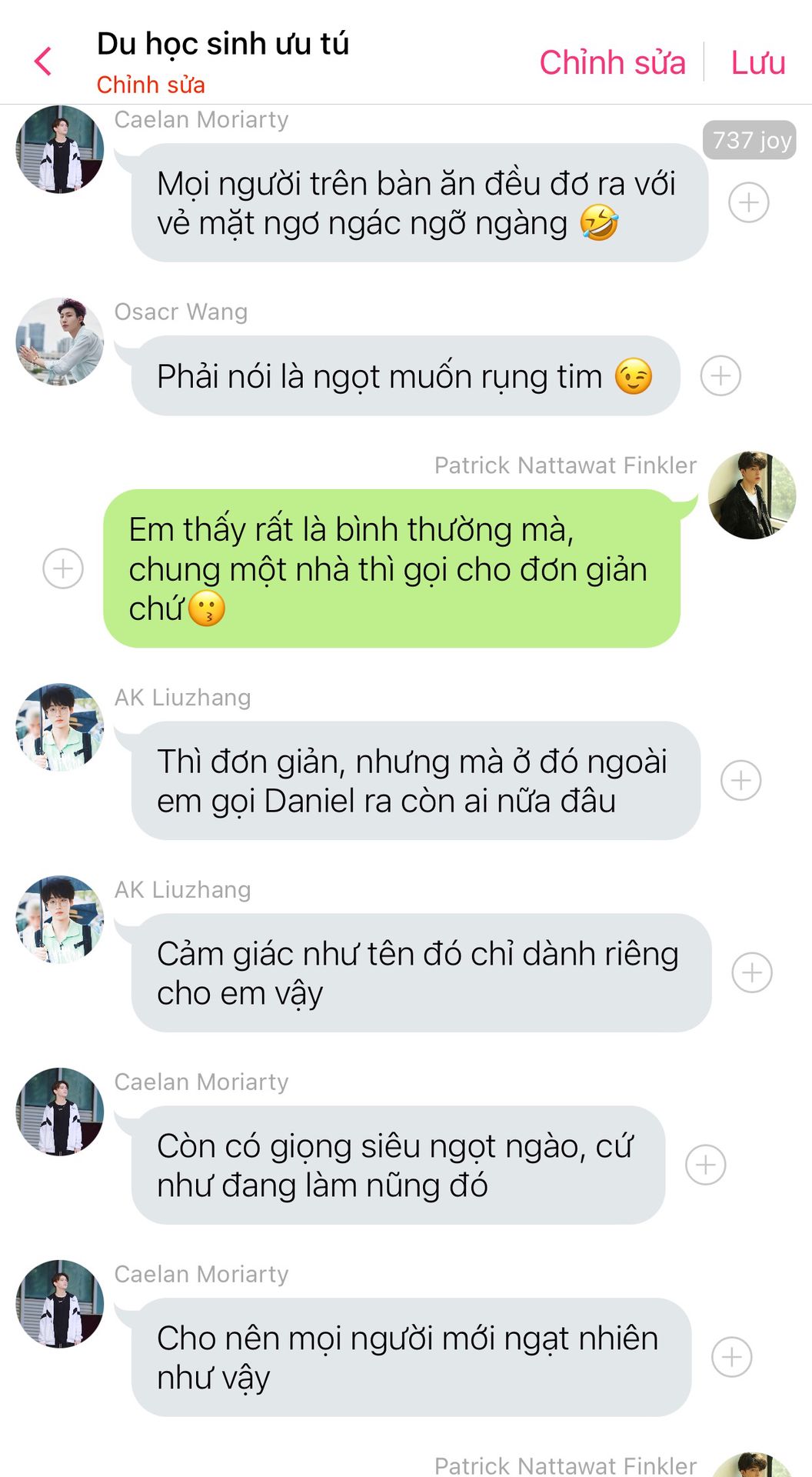Tap the 'Lưu' save button

tap(758, 62)
